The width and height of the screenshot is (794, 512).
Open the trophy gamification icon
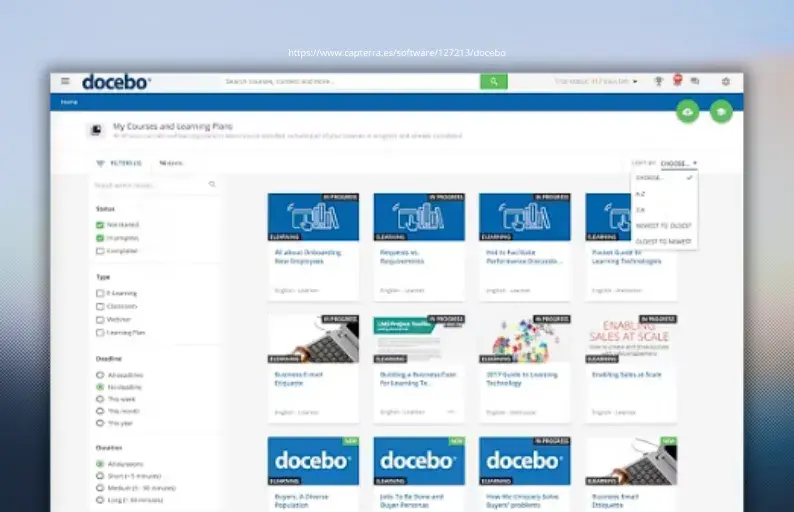pyautogui.click(x=658, y=81)
